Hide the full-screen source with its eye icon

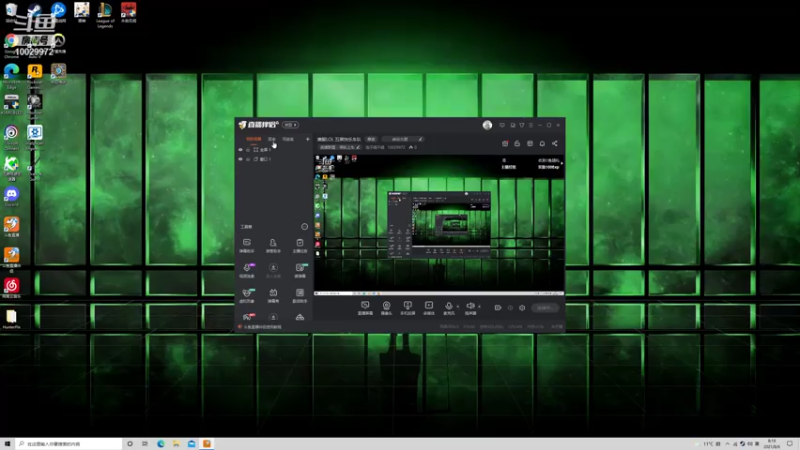click(240, 149)
